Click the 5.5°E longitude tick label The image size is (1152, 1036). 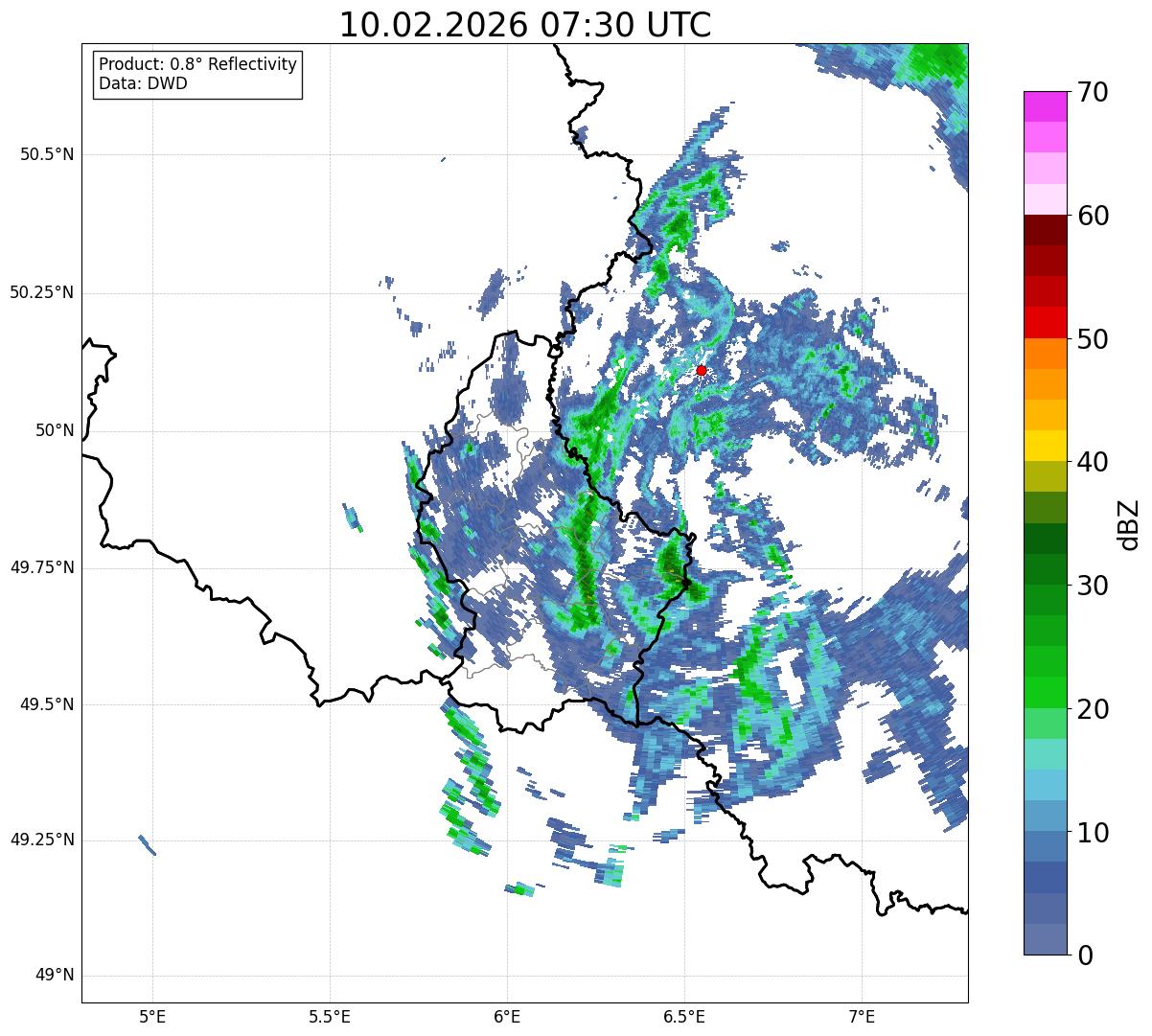click(330, 1017)
